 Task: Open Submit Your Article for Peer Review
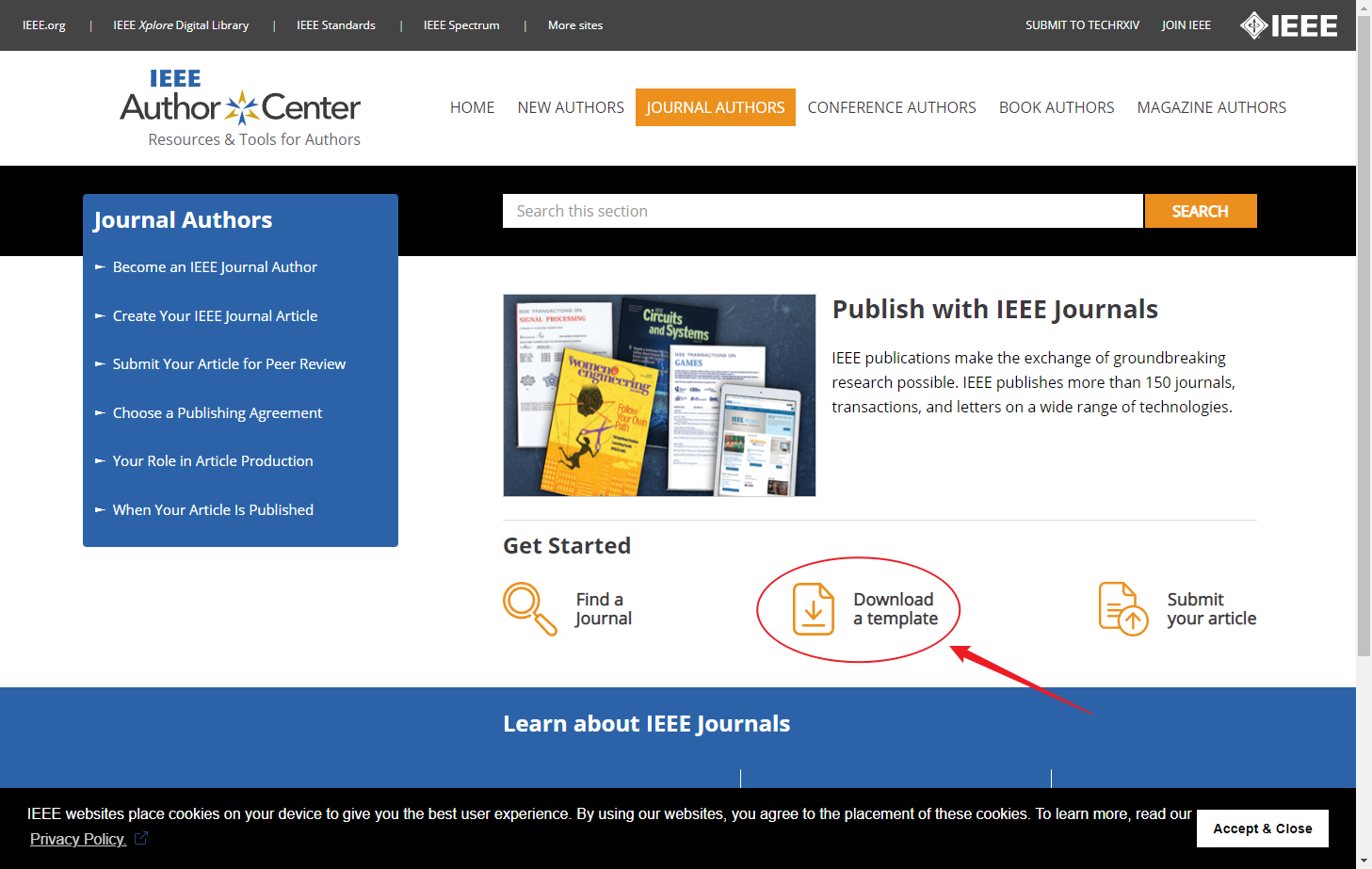pyautogui.click(x=229, y=364)
